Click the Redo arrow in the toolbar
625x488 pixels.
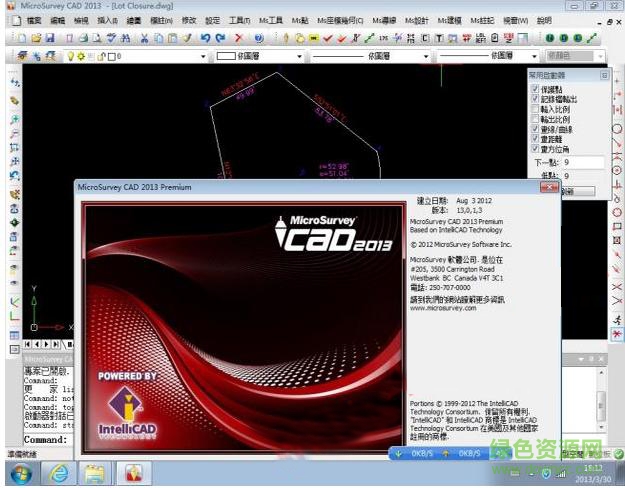(221, 37)
